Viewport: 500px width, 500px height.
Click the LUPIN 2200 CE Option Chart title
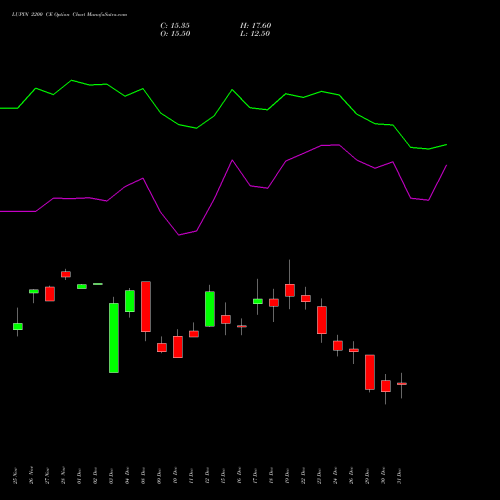tap(69, 15)
